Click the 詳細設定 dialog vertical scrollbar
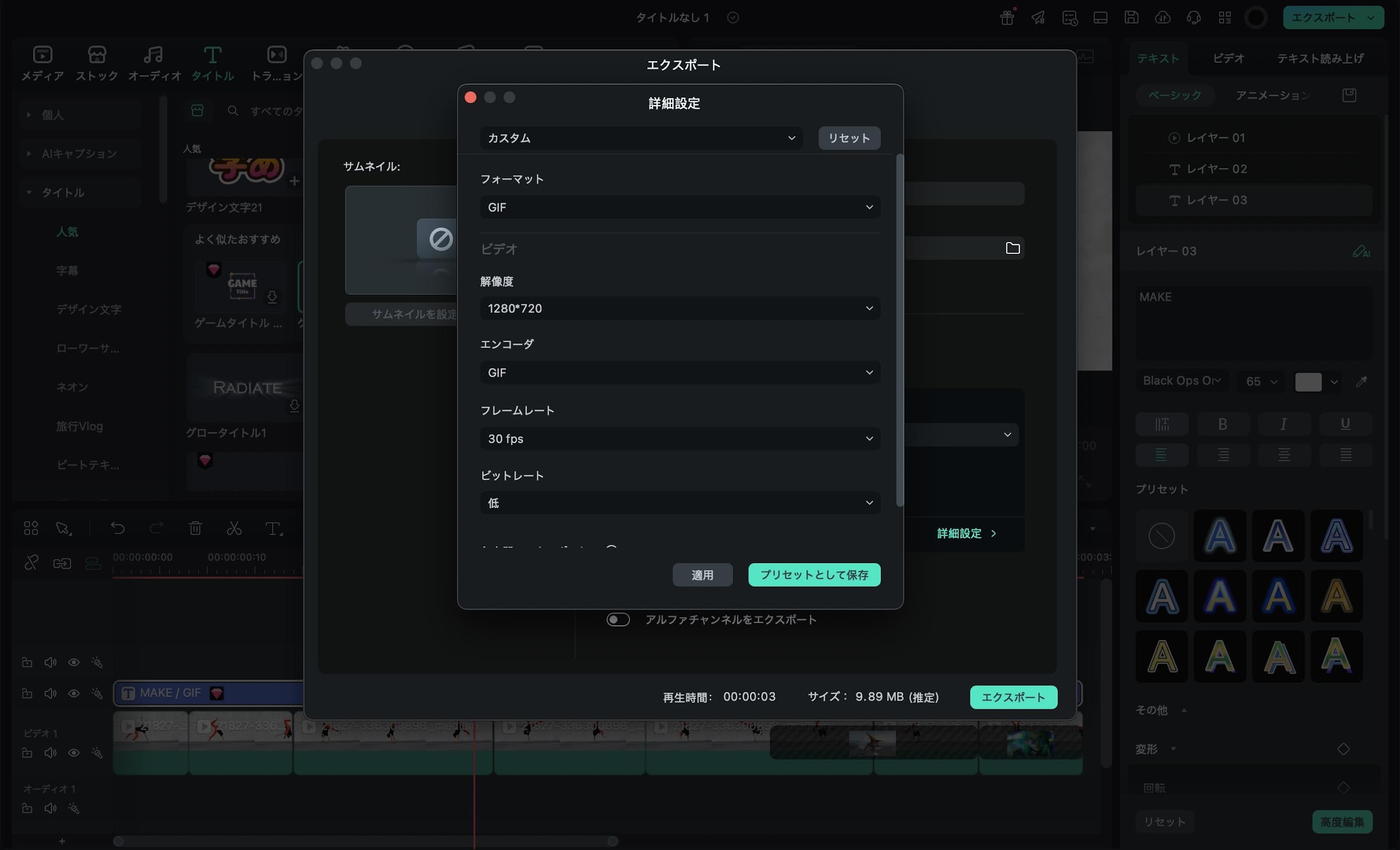Viewport: 1400px width, 850px height. pyautogui.click(x=899, y=330)
